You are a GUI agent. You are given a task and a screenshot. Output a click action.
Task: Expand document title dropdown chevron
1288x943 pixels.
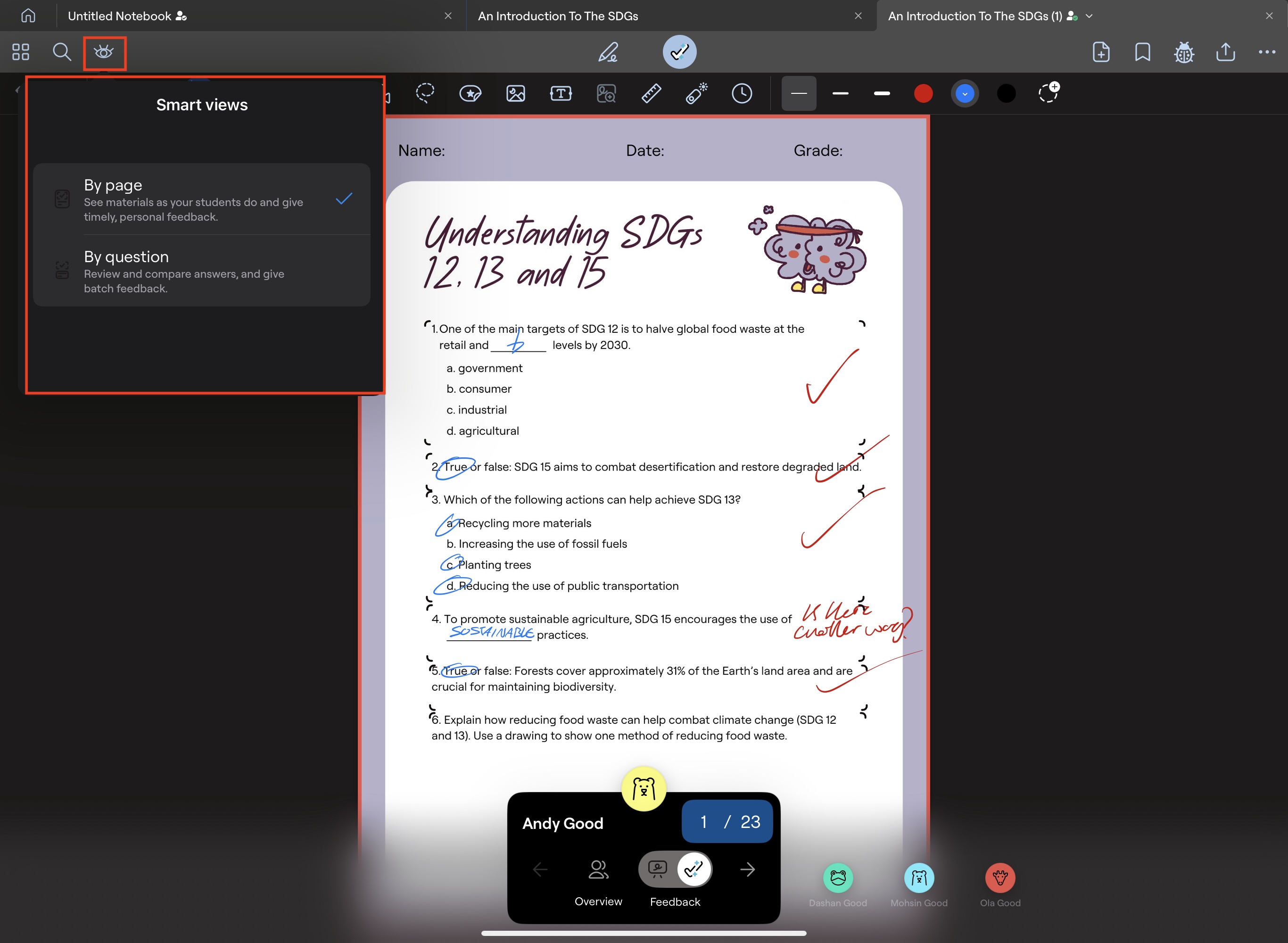coord(1089,16)
